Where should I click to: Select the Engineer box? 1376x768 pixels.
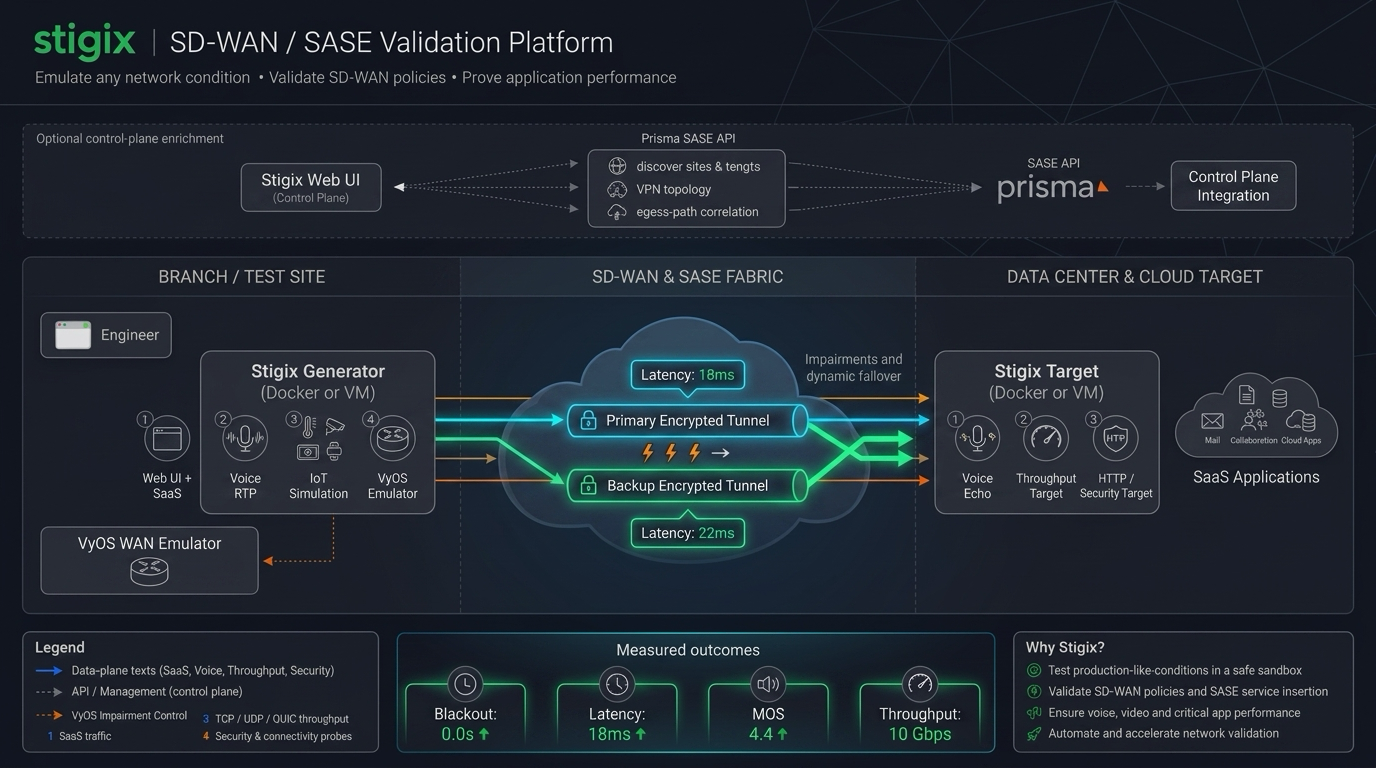coord(106,335)
